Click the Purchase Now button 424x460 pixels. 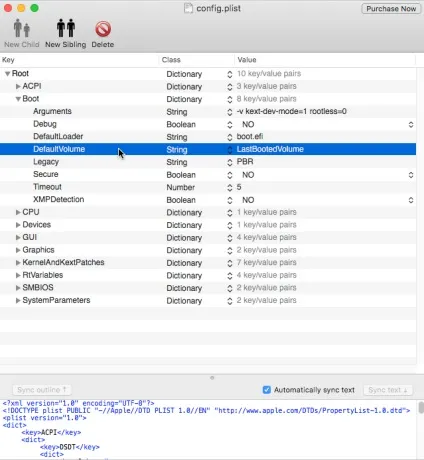click(391, 9)
